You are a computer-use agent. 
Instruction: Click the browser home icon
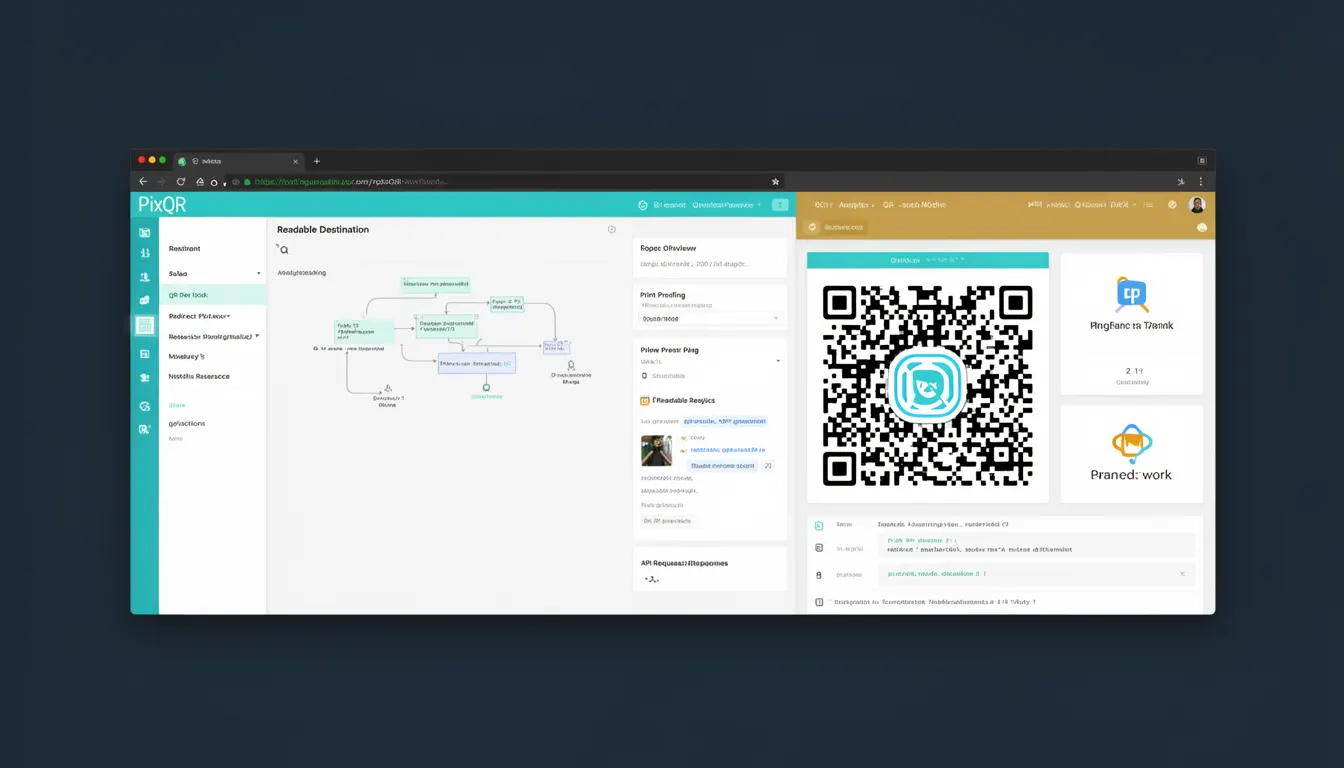click(200, 182)
